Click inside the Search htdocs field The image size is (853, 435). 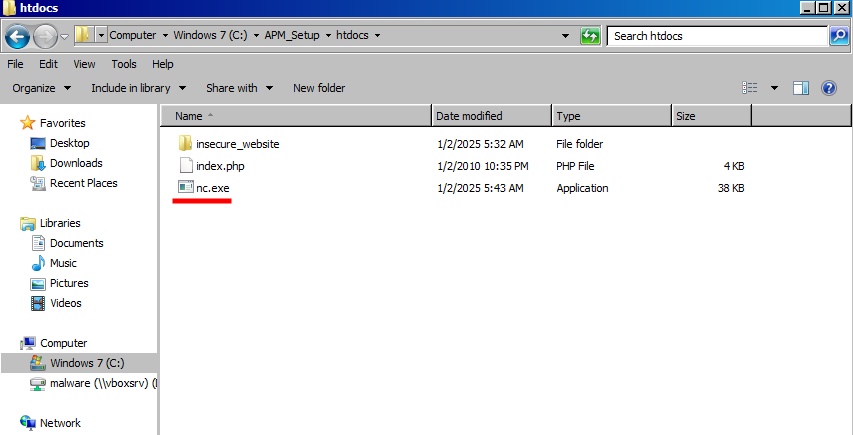(717, 36)
